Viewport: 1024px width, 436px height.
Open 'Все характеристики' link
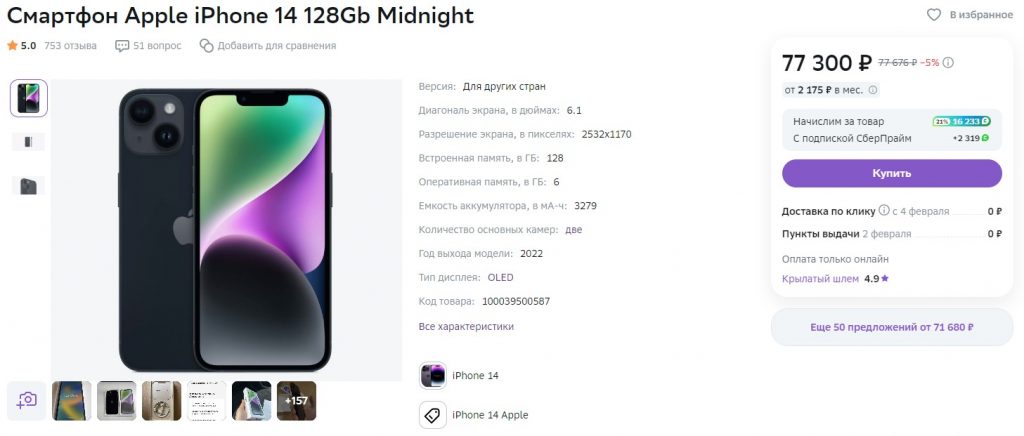[466, 326]
